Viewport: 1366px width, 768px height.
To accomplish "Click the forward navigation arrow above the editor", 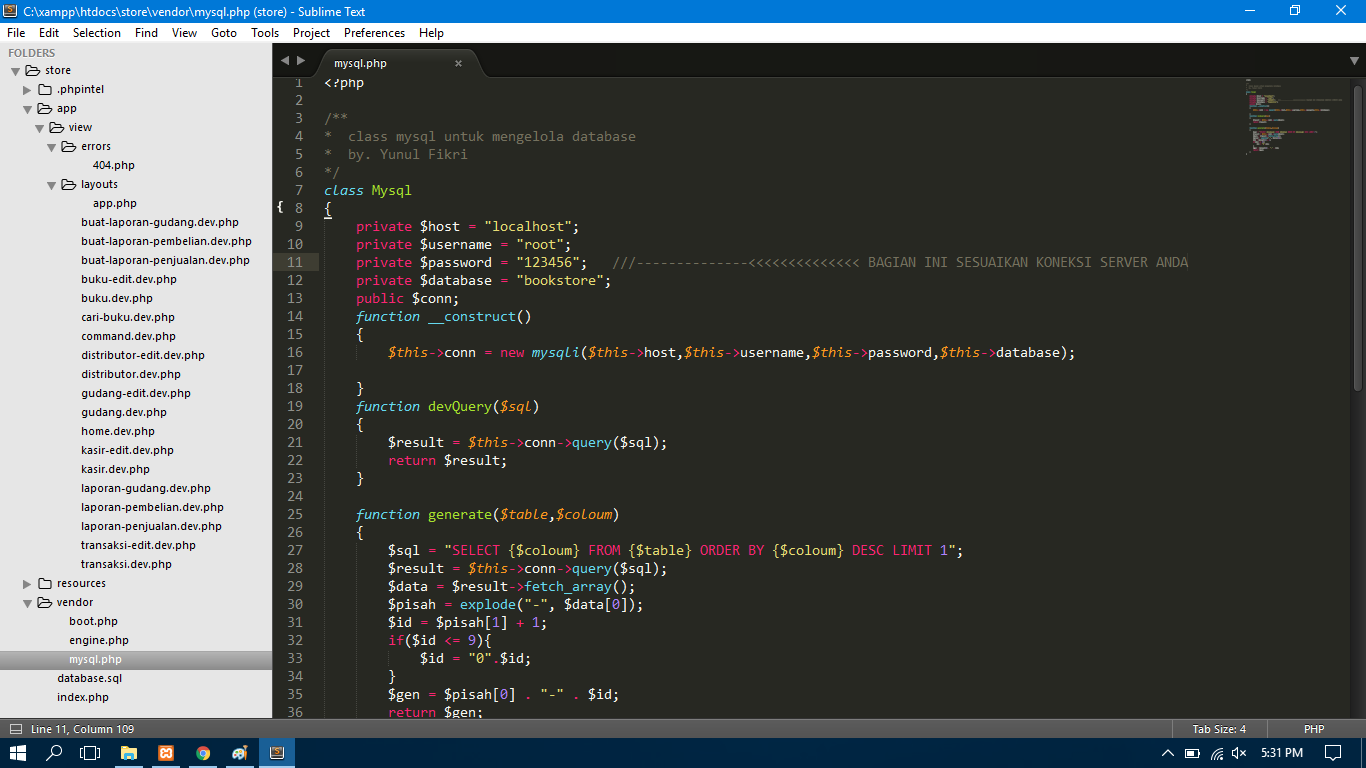I will tap(301, 61).
